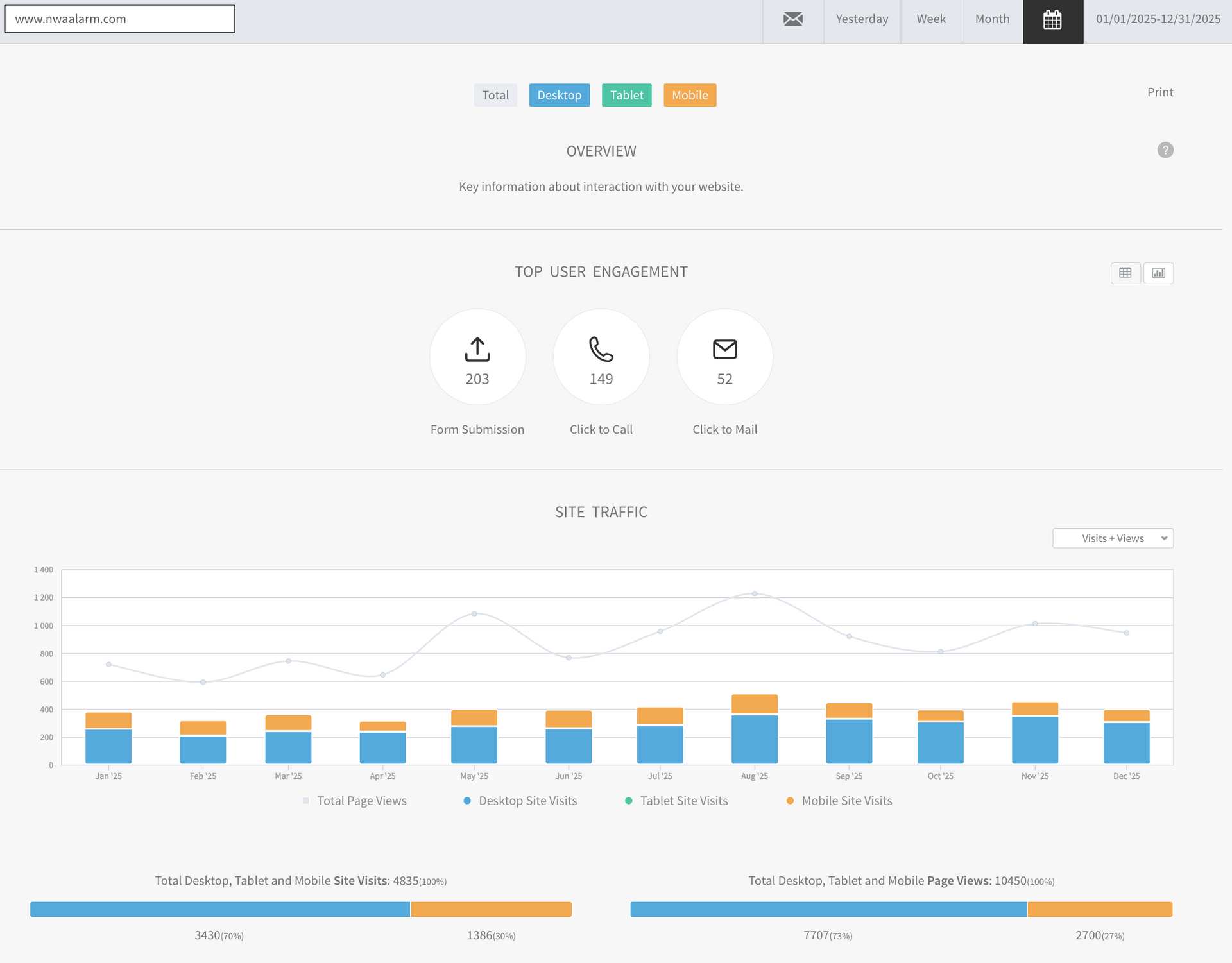Switch engagement to bar chart view icon
1232x963 pixels.
1158,273
